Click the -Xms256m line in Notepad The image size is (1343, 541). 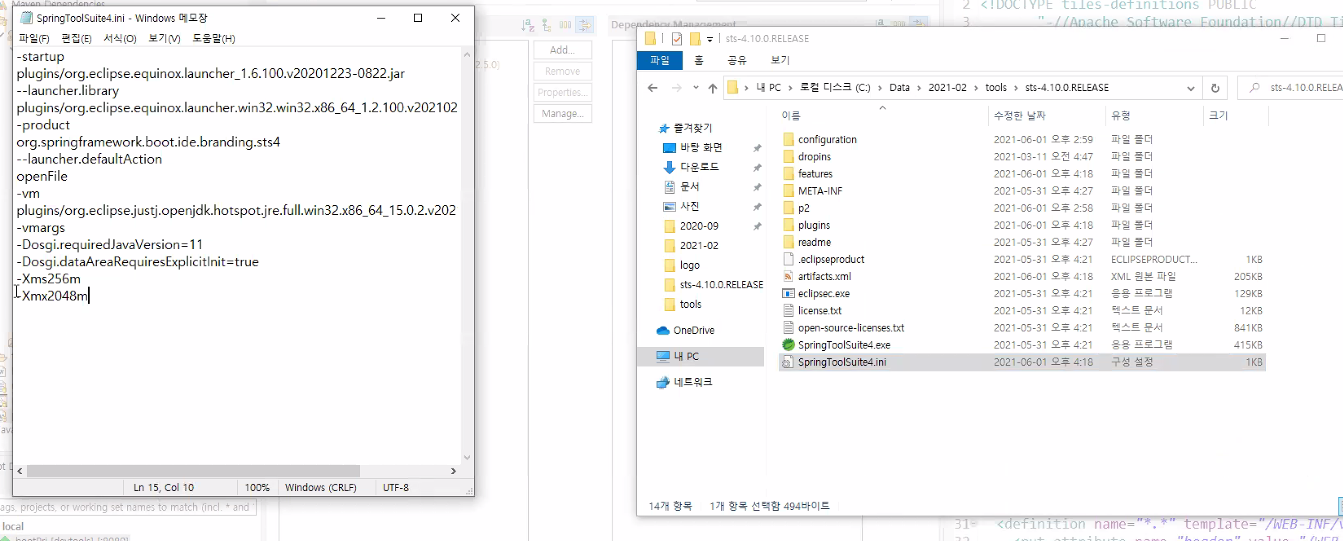tap(49, 279)
